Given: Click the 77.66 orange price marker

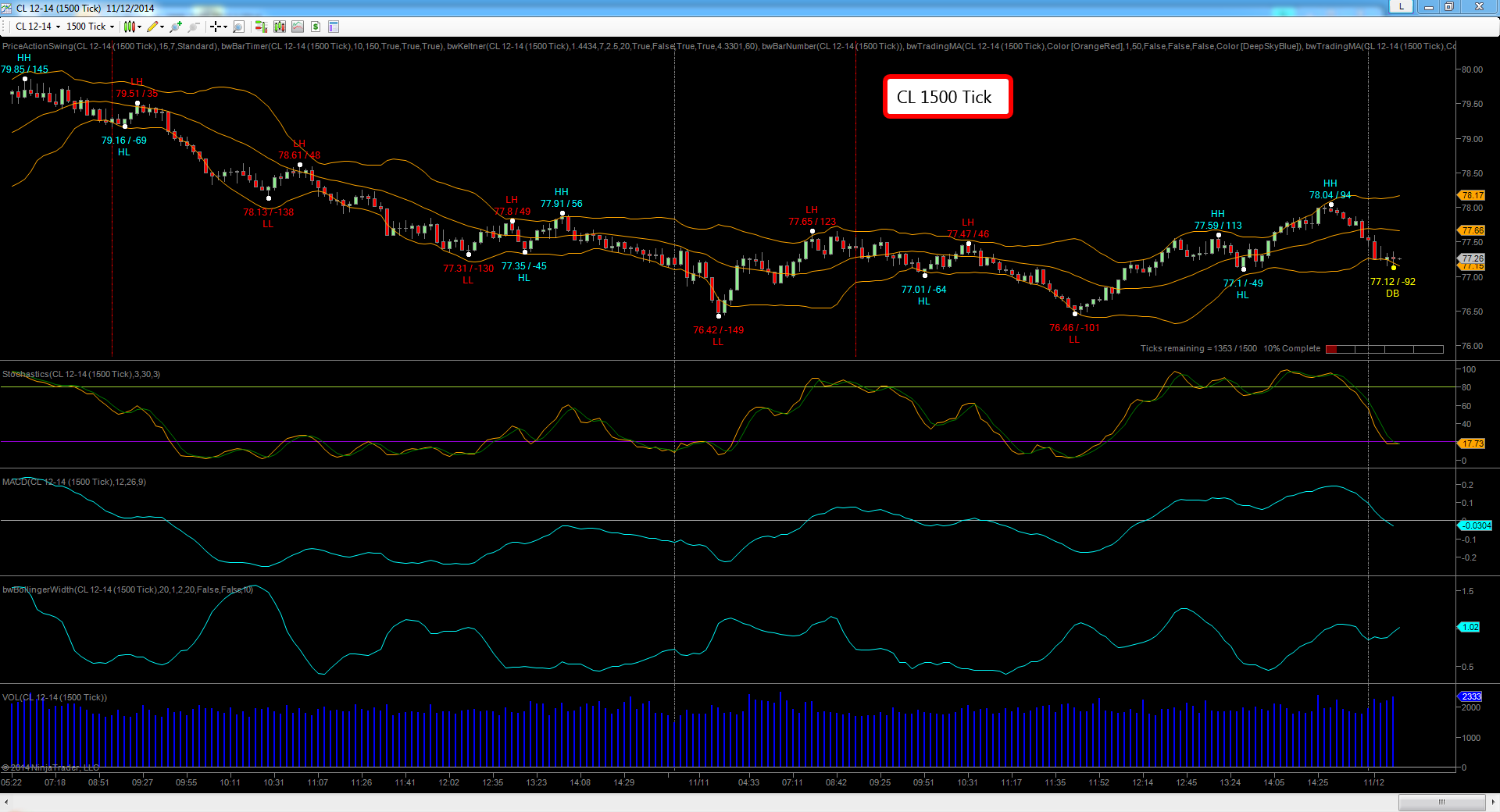Looking at the screenshot, I should coord(1472,230).
